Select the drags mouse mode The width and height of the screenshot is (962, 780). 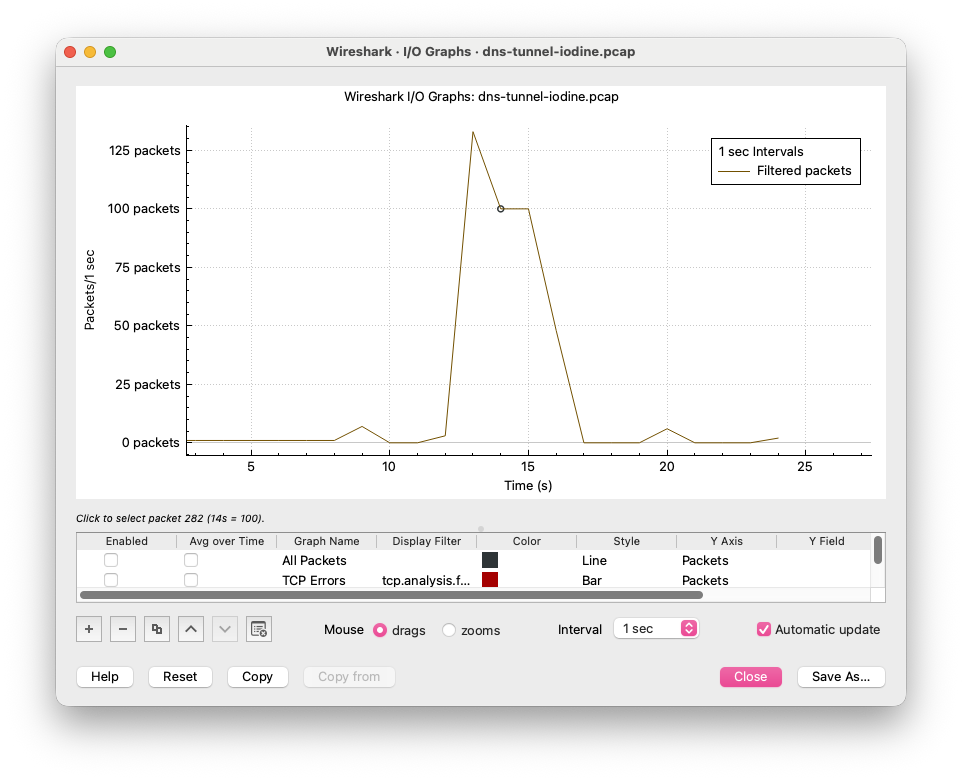pos(380,630)
